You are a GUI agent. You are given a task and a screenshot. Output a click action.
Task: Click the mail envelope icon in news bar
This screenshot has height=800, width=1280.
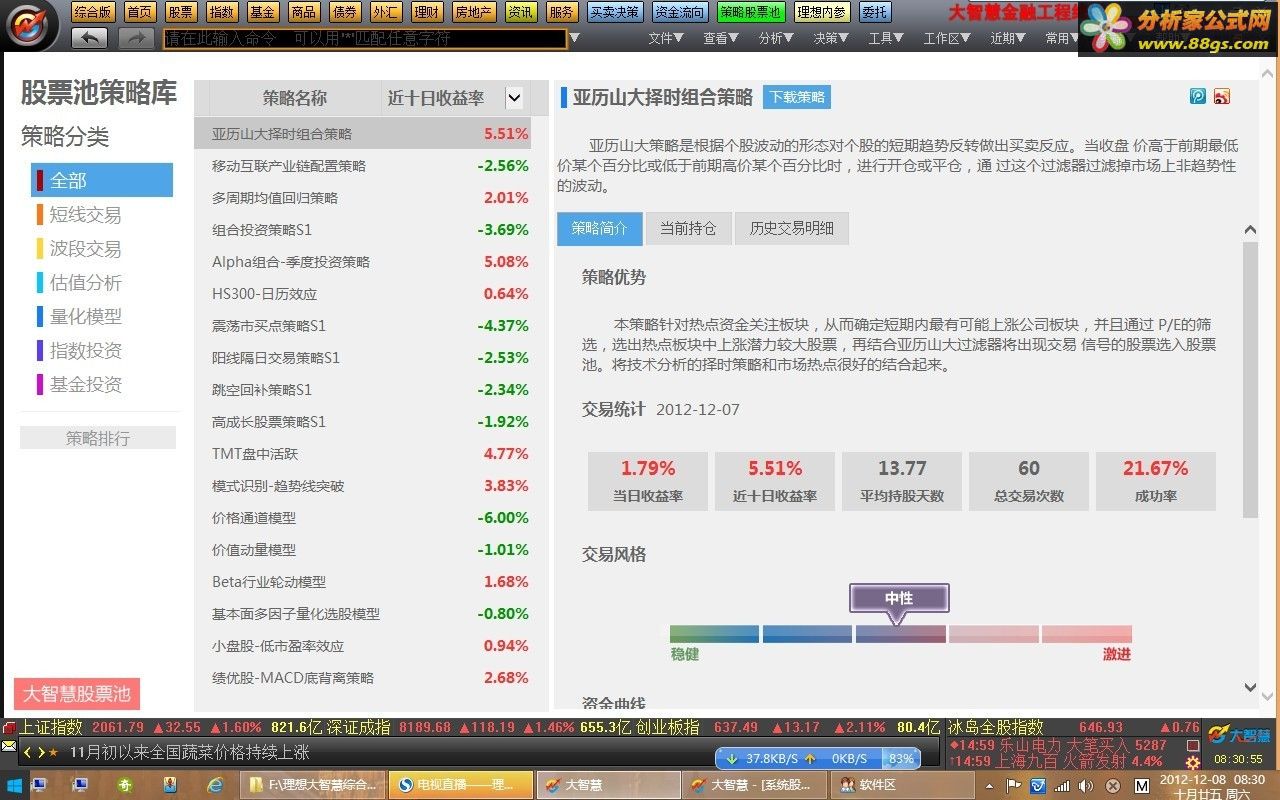click(9, 747)
